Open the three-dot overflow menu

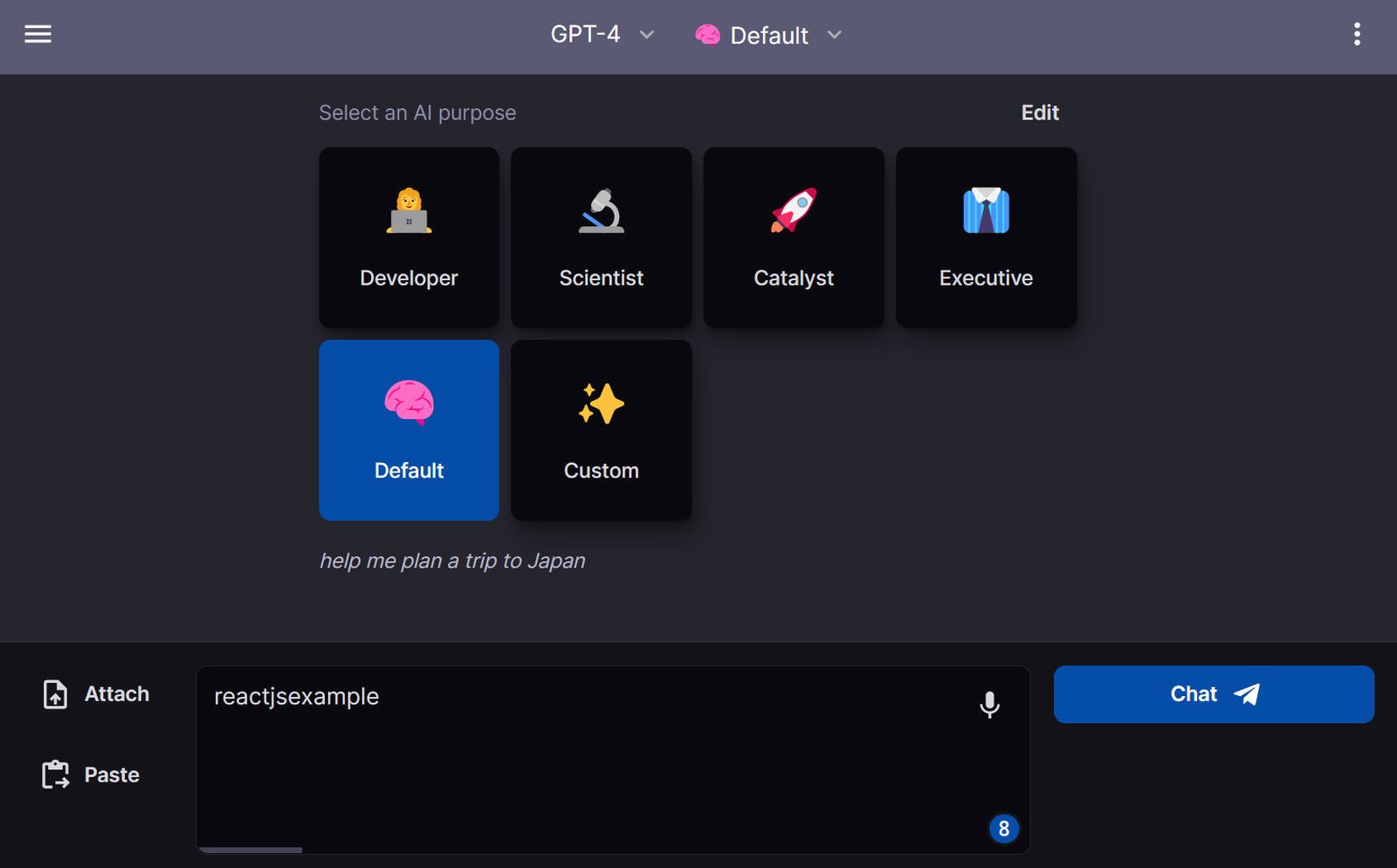(x=1356, y=34)
